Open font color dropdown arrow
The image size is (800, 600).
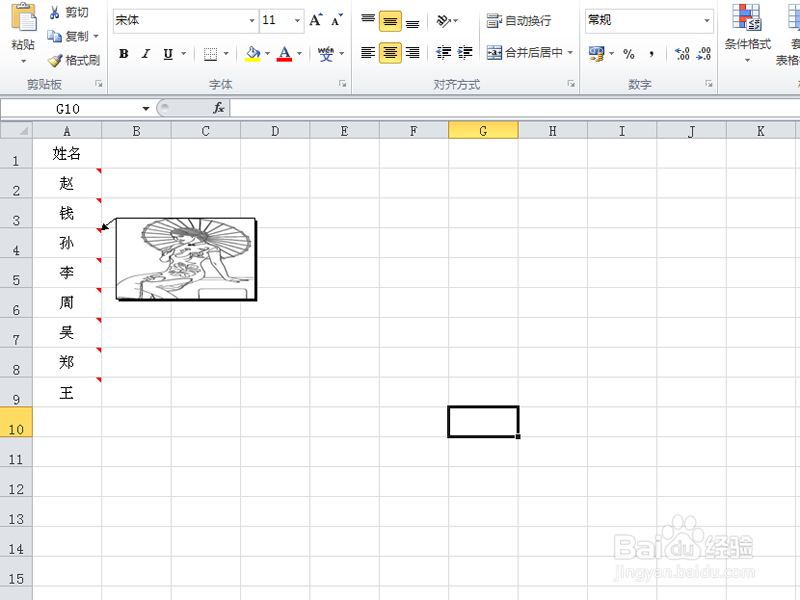[299, 53]
